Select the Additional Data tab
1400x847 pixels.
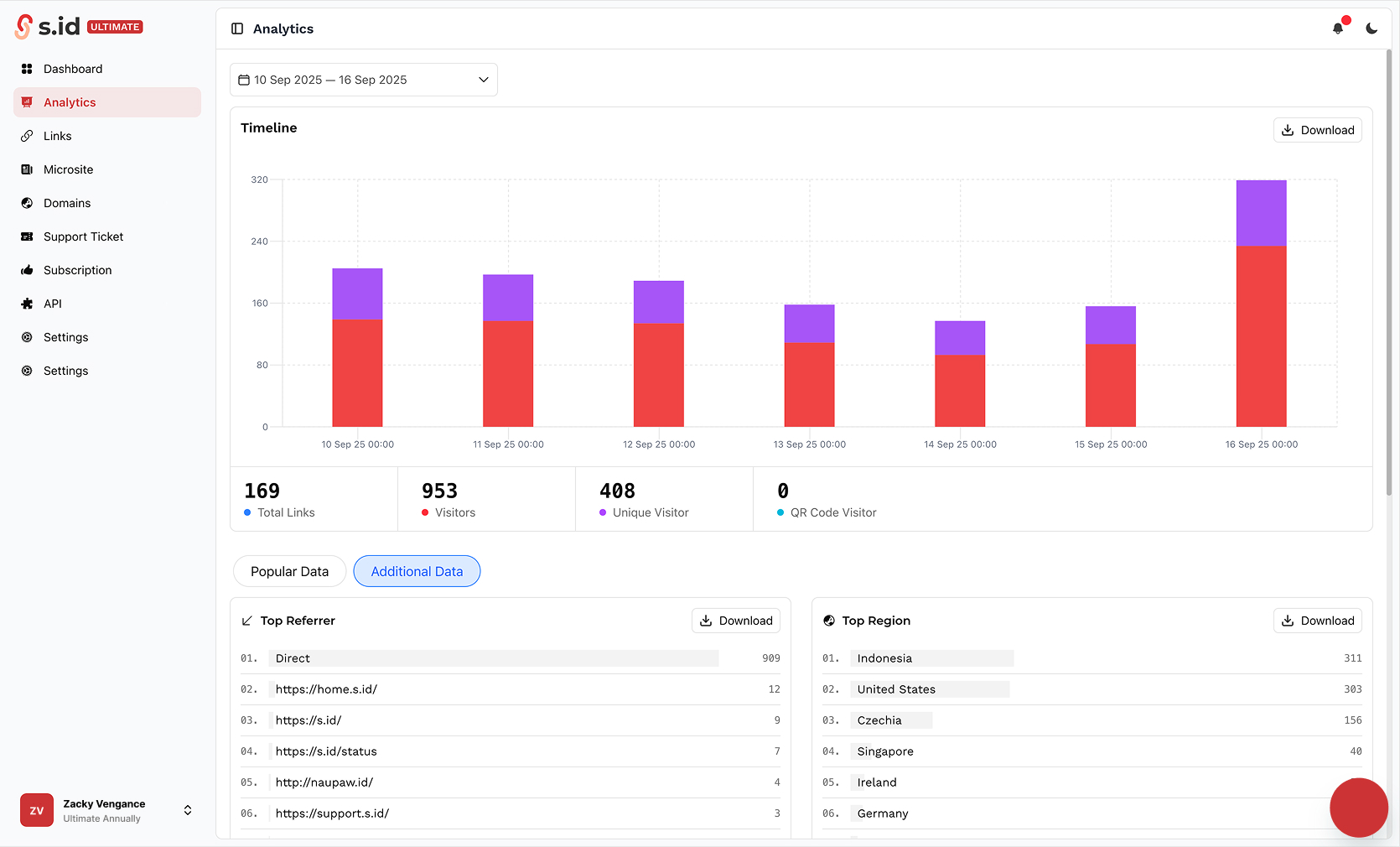click(x=417, y=571)
